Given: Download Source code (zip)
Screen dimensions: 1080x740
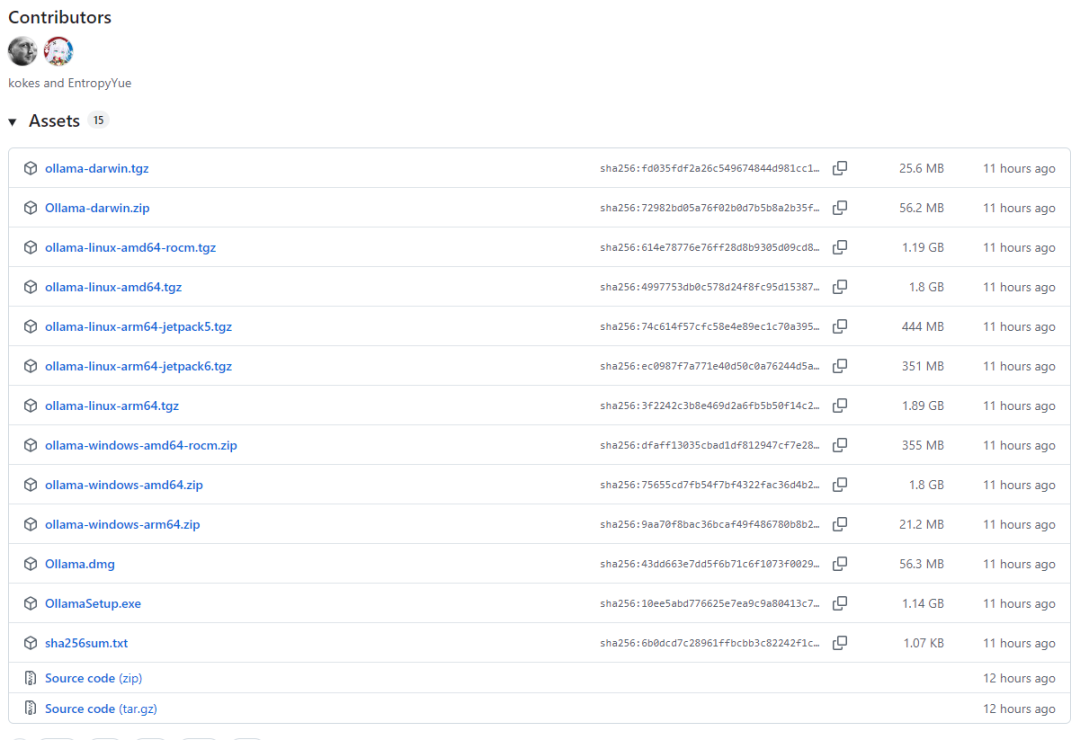Looking at the screenshot, I should (x=94, y=678).
